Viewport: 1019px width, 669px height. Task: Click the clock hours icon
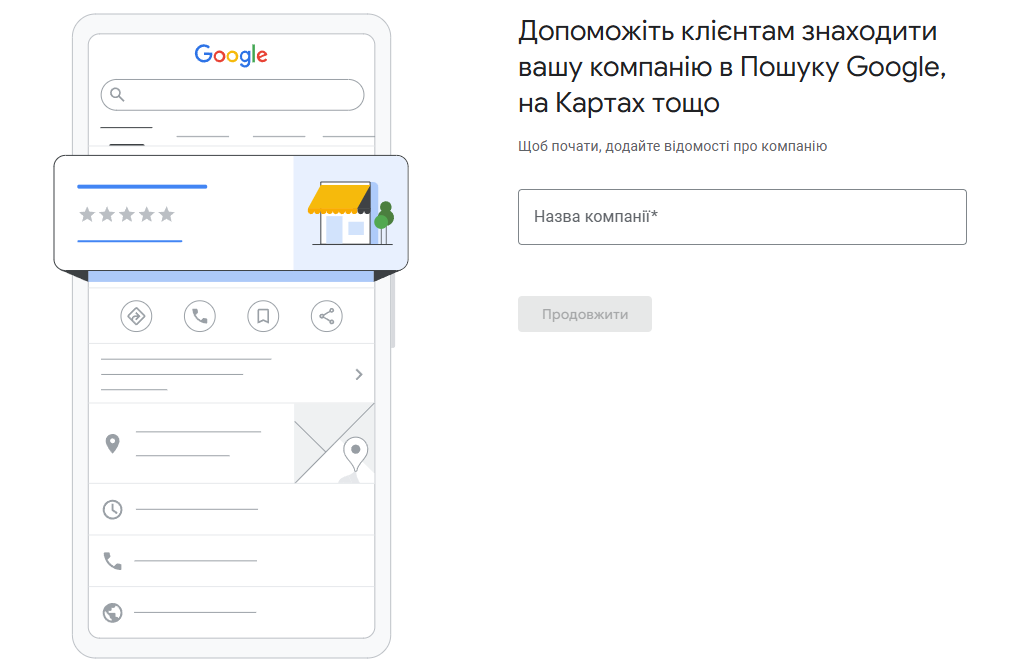112,509
